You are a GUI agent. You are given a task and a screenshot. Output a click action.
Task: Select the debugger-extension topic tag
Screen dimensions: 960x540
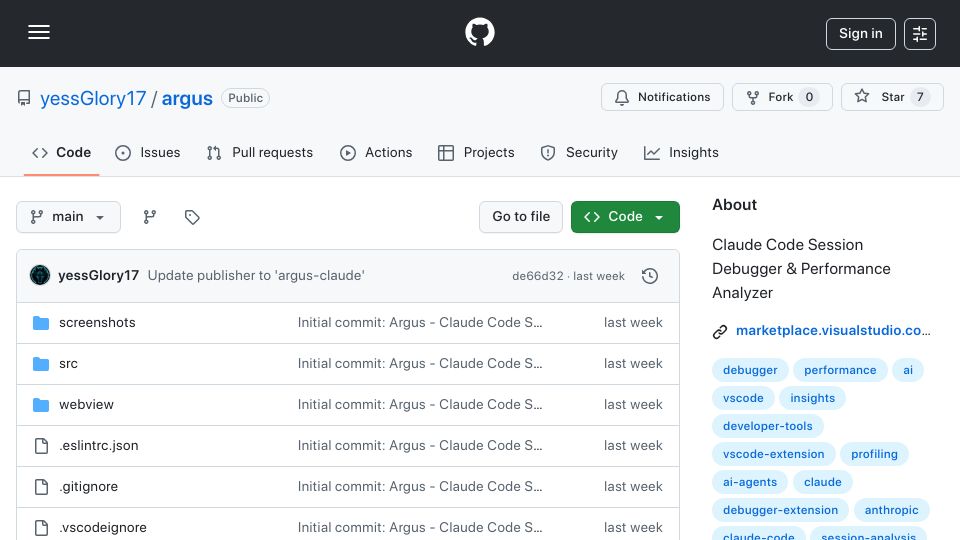781,511
